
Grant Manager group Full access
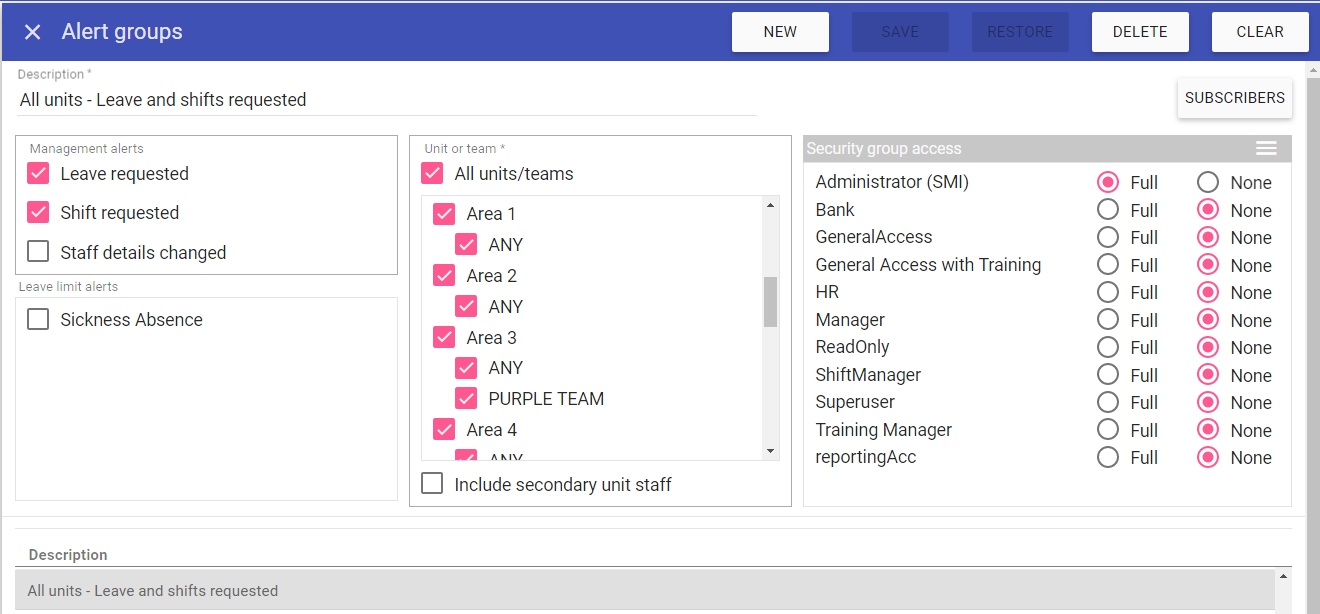pyautogui.click(x=1107, y=320)
